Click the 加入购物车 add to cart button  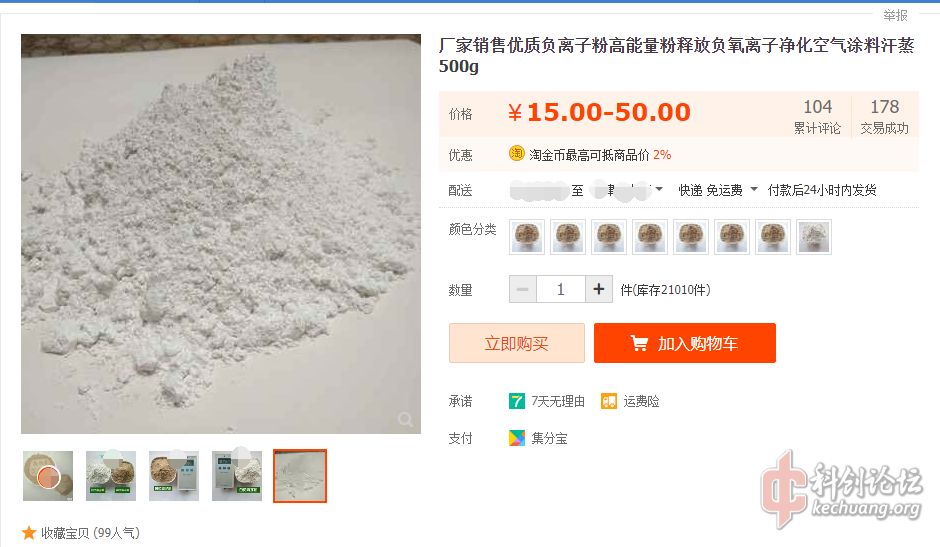click(x=685, y=343)
